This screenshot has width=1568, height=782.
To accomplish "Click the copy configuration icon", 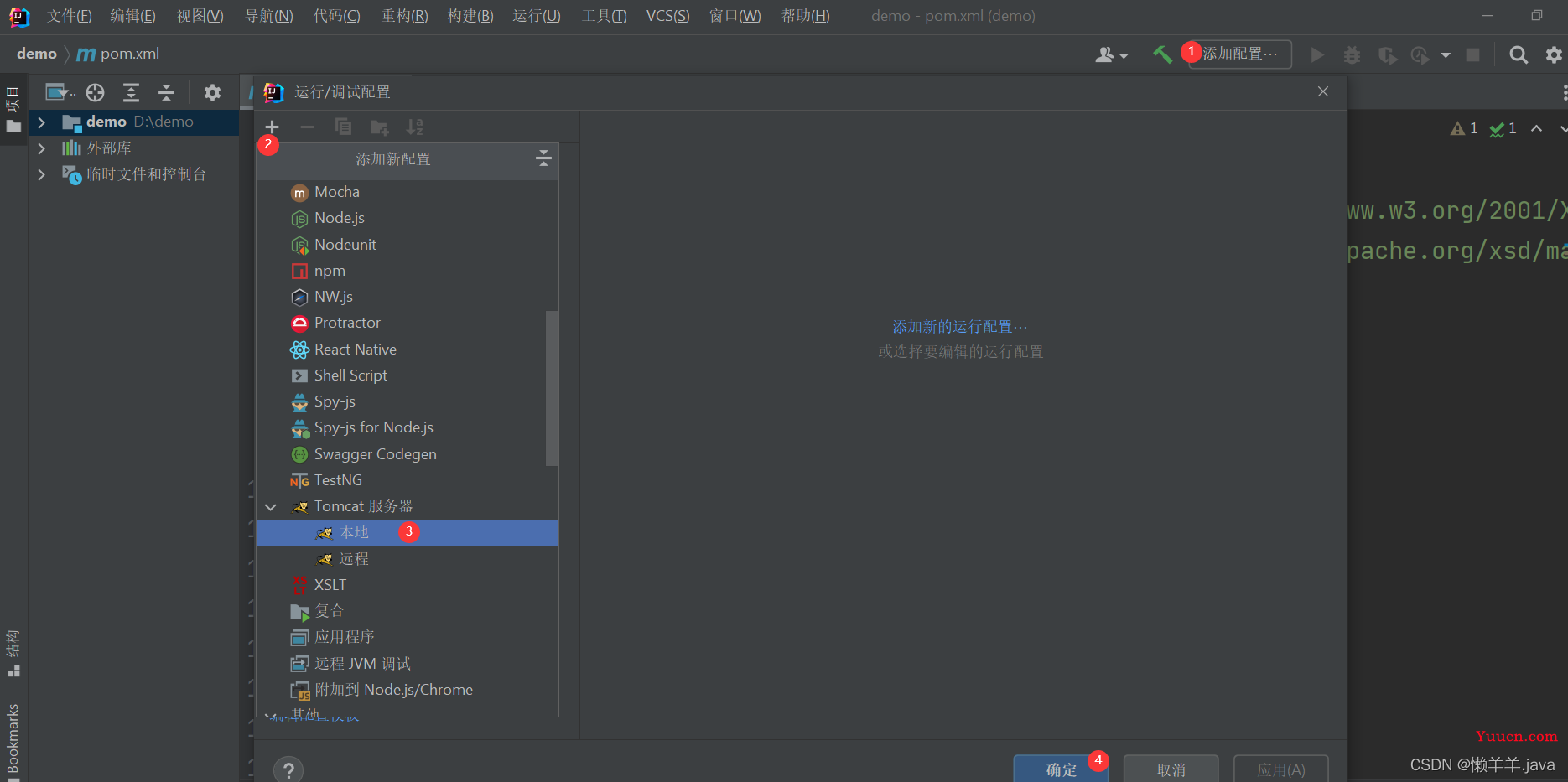I will click(x=343, y=127).
